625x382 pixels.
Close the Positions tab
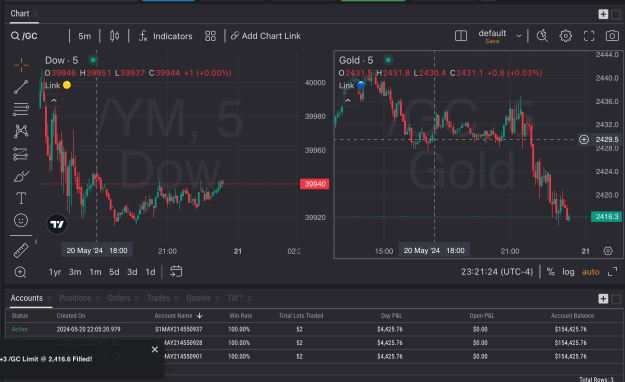tap(98, 299)
